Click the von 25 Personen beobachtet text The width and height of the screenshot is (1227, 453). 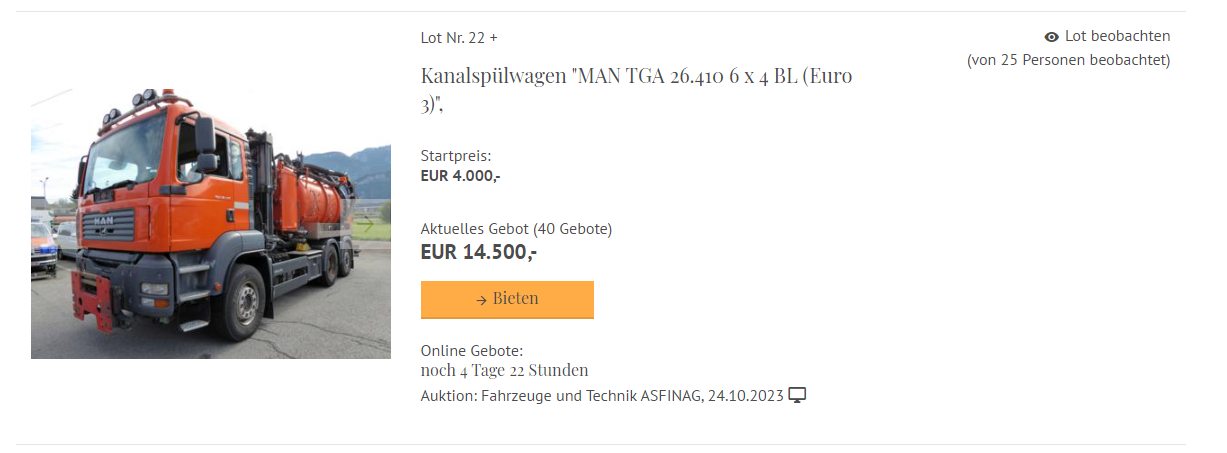tap(1068, 60)
